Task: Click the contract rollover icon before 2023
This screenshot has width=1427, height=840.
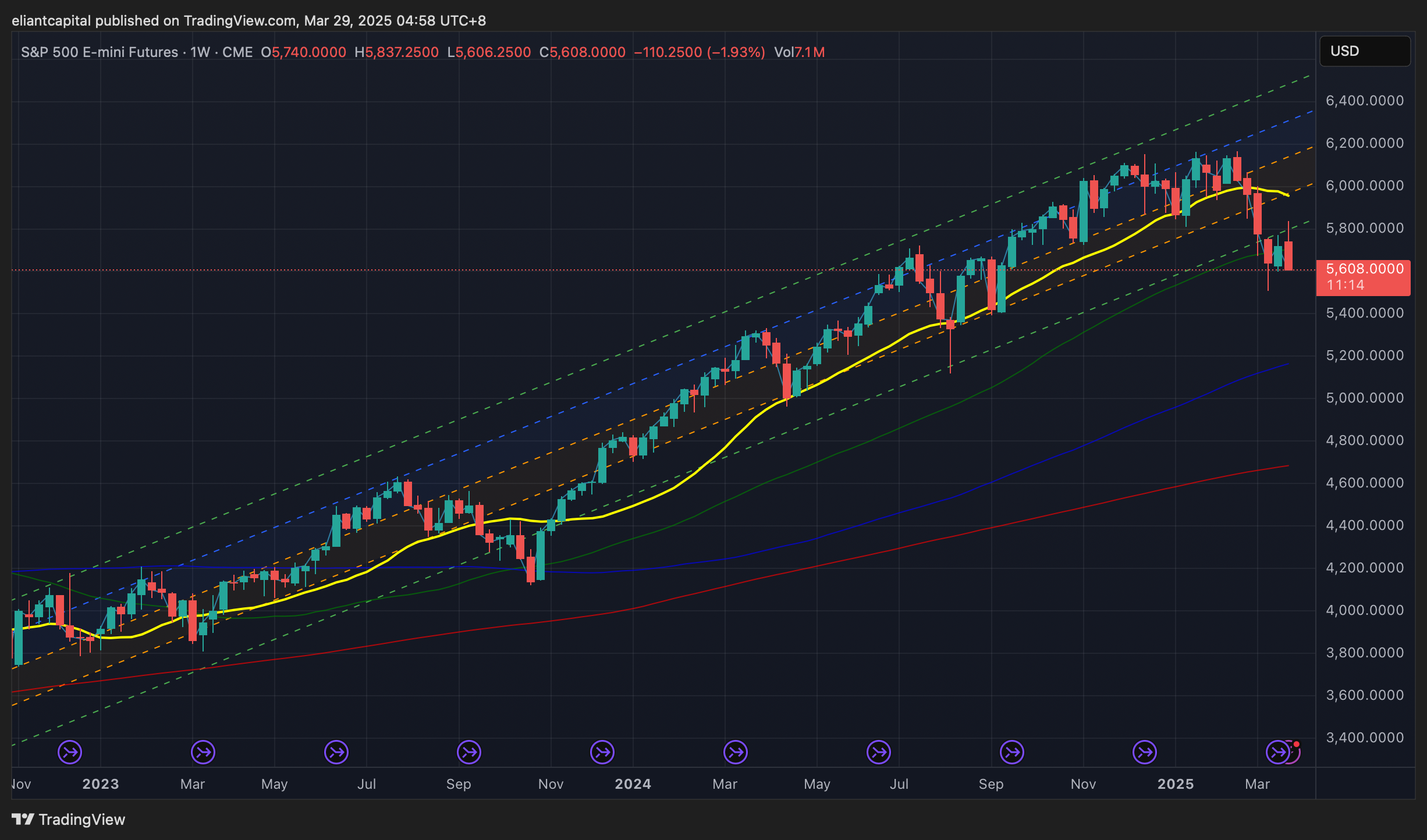Action: pyautogui.click(x=70, y=752)
